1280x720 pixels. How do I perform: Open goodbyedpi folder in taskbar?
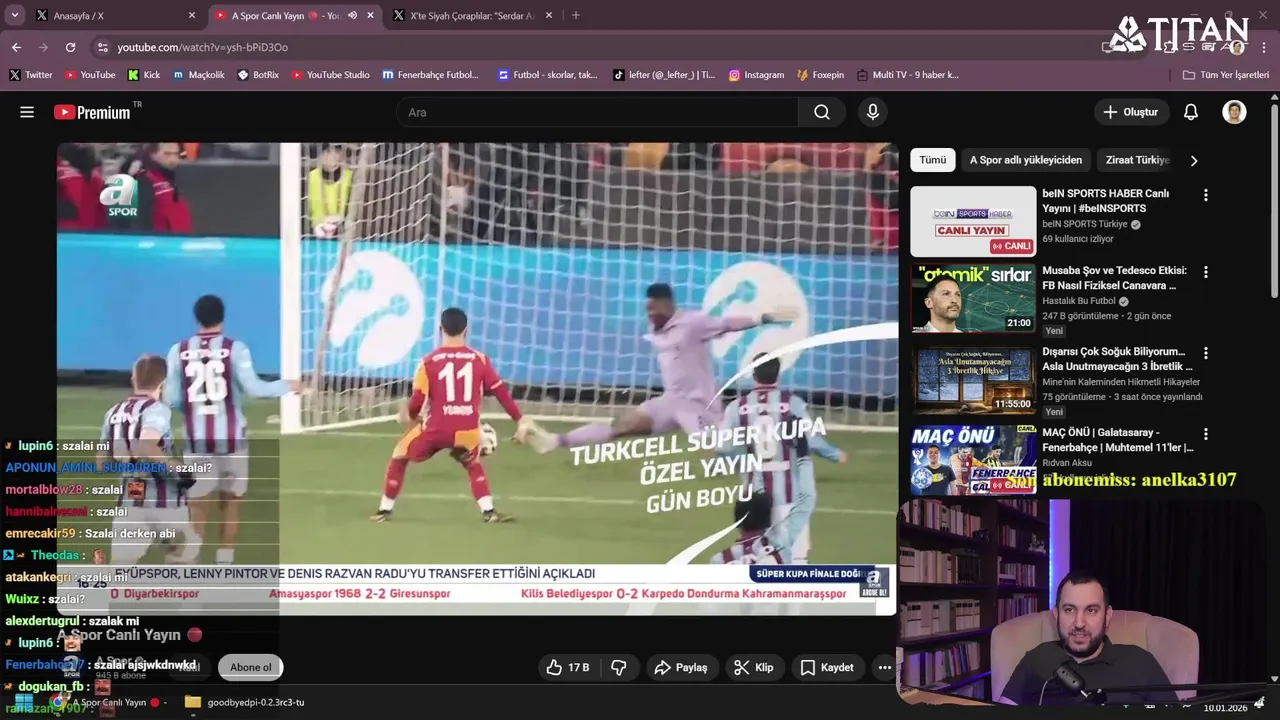pos(244,702)
